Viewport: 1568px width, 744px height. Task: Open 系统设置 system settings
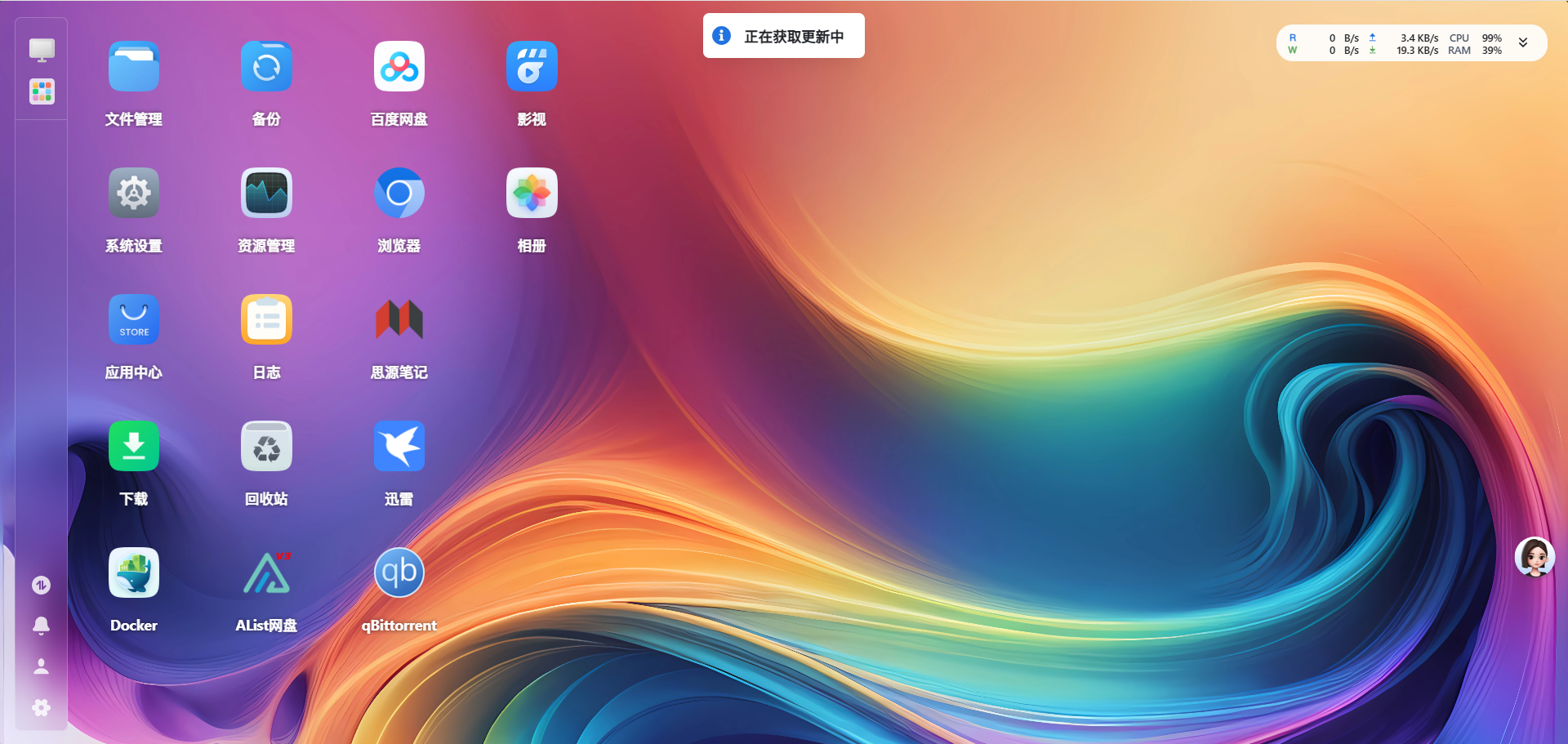click(133, 193)
